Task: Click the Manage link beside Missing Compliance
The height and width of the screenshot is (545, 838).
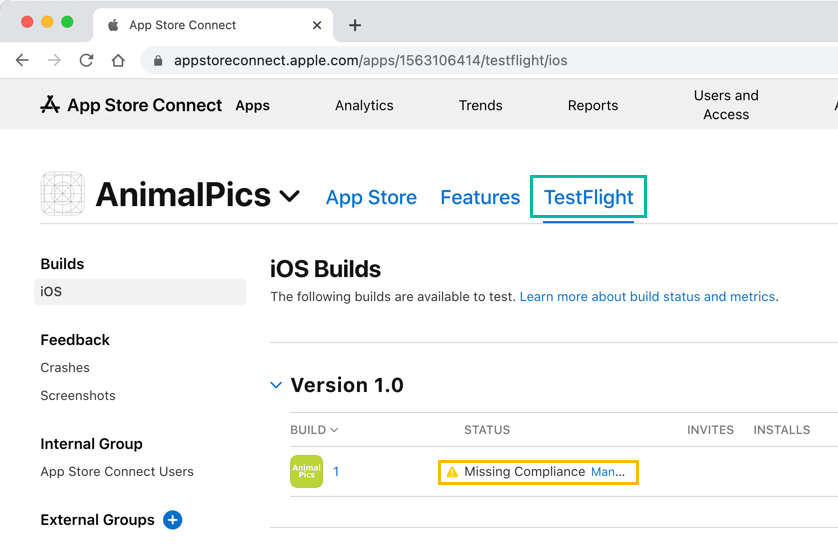Action: (608, 472)
